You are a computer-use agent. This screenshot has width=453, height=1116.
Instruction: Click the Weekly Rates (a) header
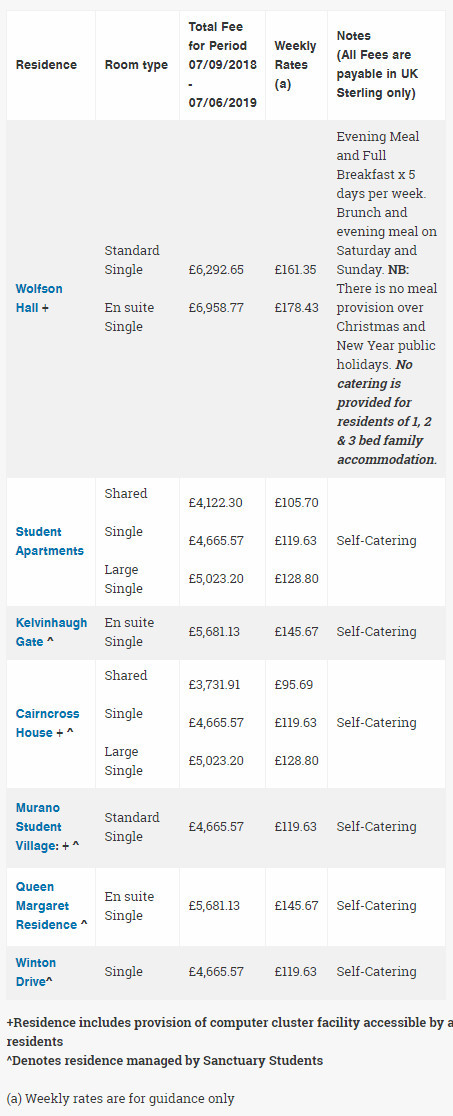295,65
